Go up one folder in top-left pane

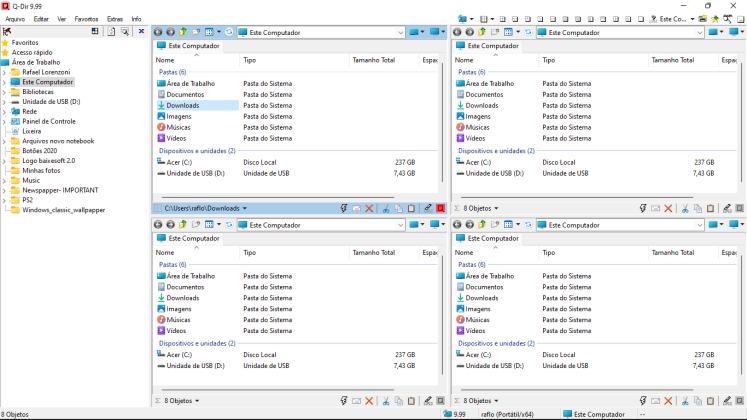(x=183, y=32)
